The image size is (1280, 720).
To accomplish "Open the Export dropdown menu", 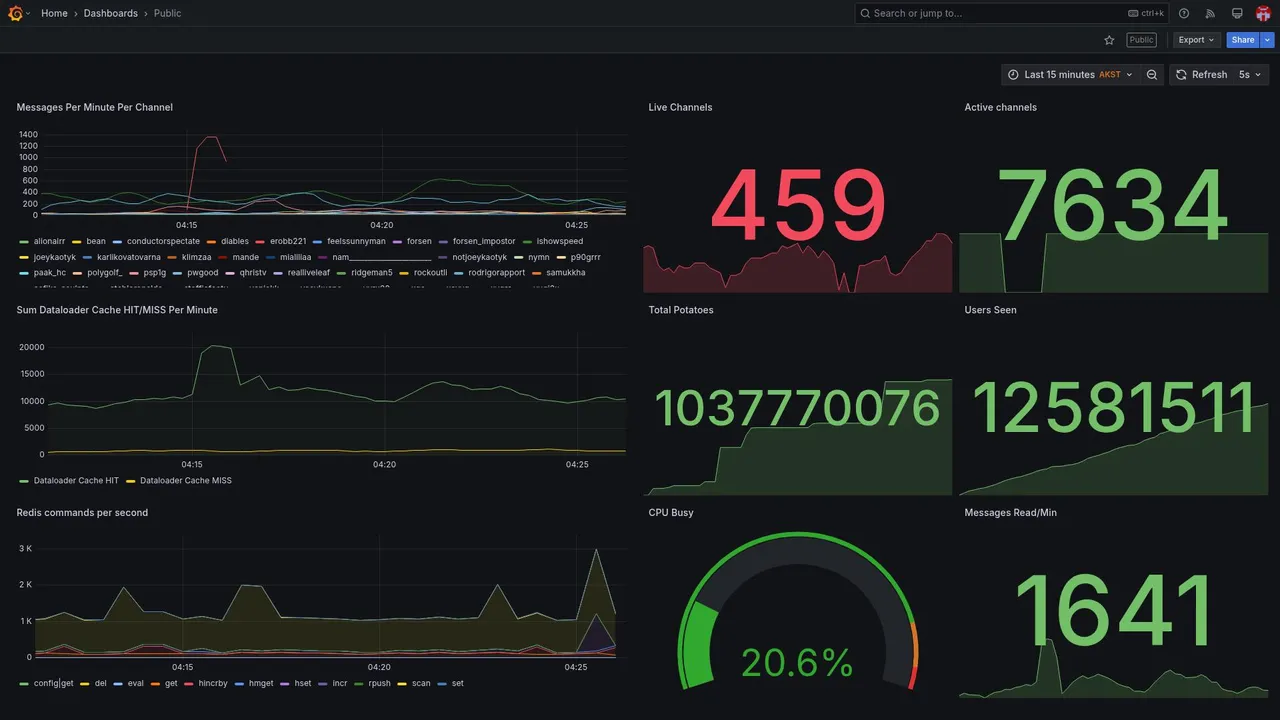I will click(x=1196, y=40).
